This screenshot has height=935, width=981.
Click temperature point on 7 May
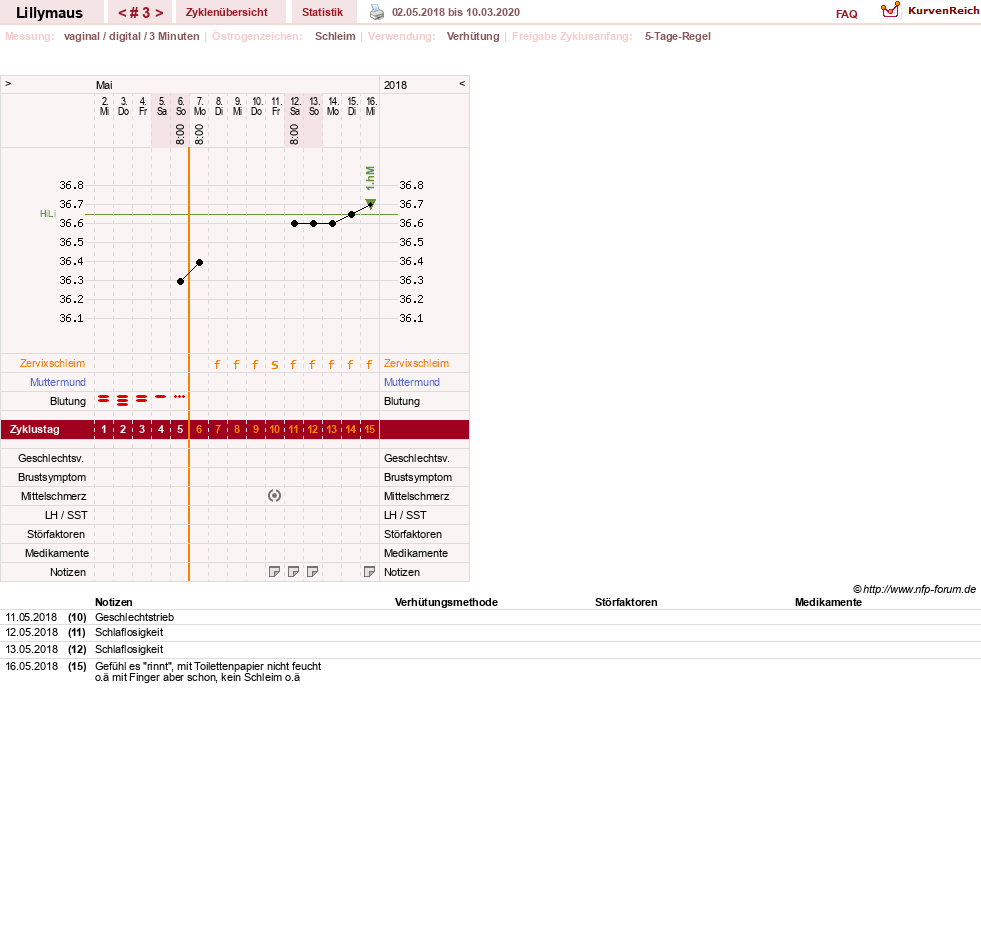click(x=200, y=262)
